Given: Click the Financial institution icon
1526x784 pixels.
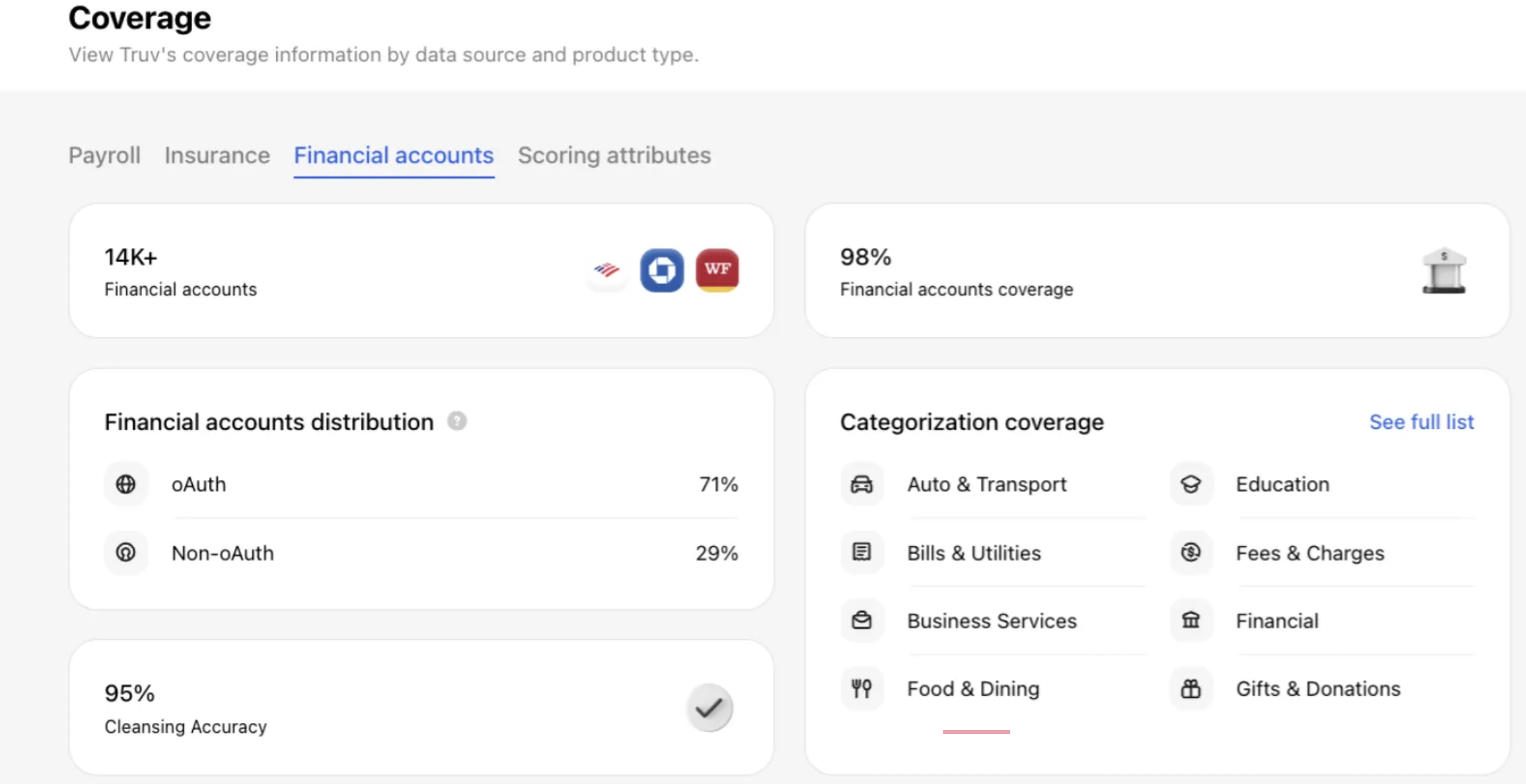Looking at the screenshot, I should [x=1191, y=620].
